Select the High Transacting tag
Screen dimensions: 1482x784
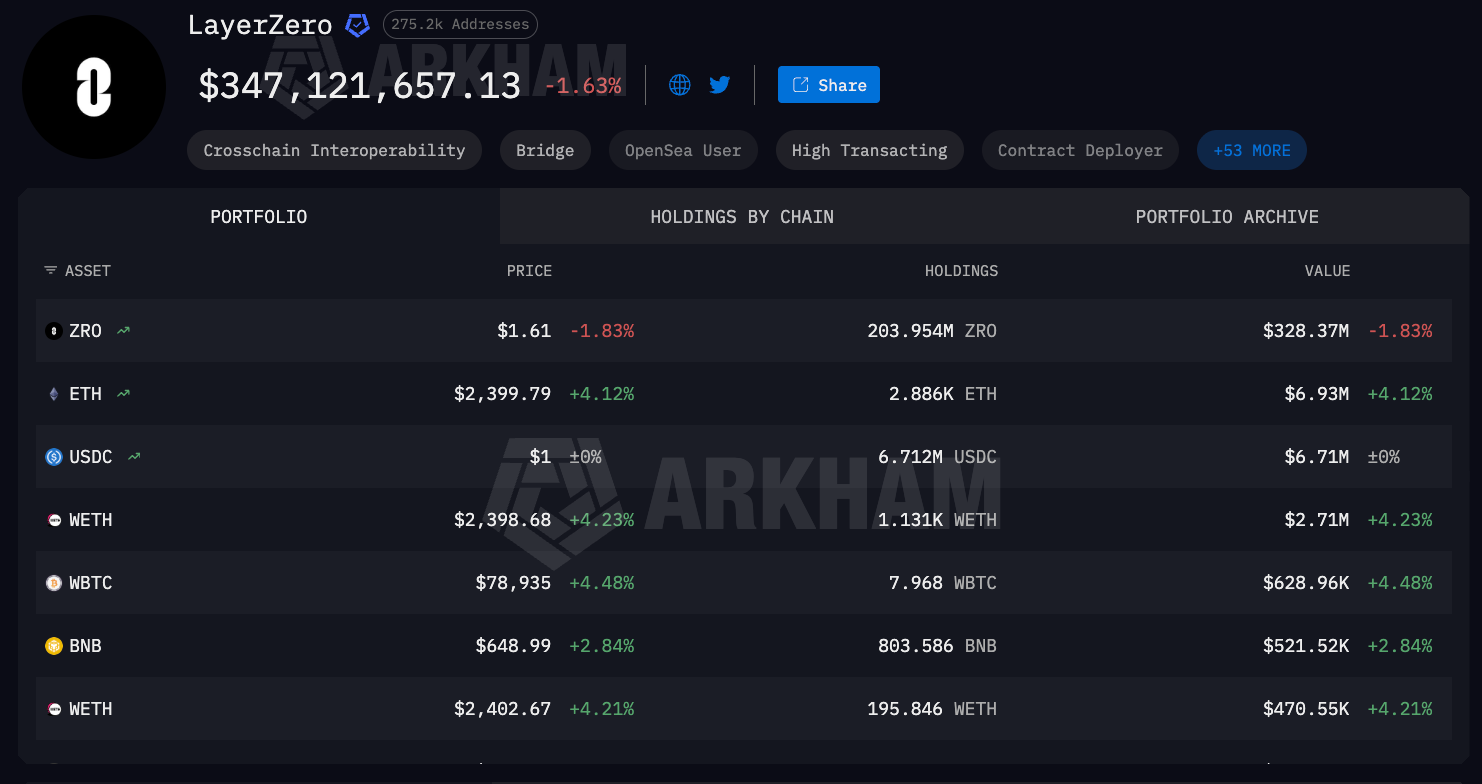point(869,150)
